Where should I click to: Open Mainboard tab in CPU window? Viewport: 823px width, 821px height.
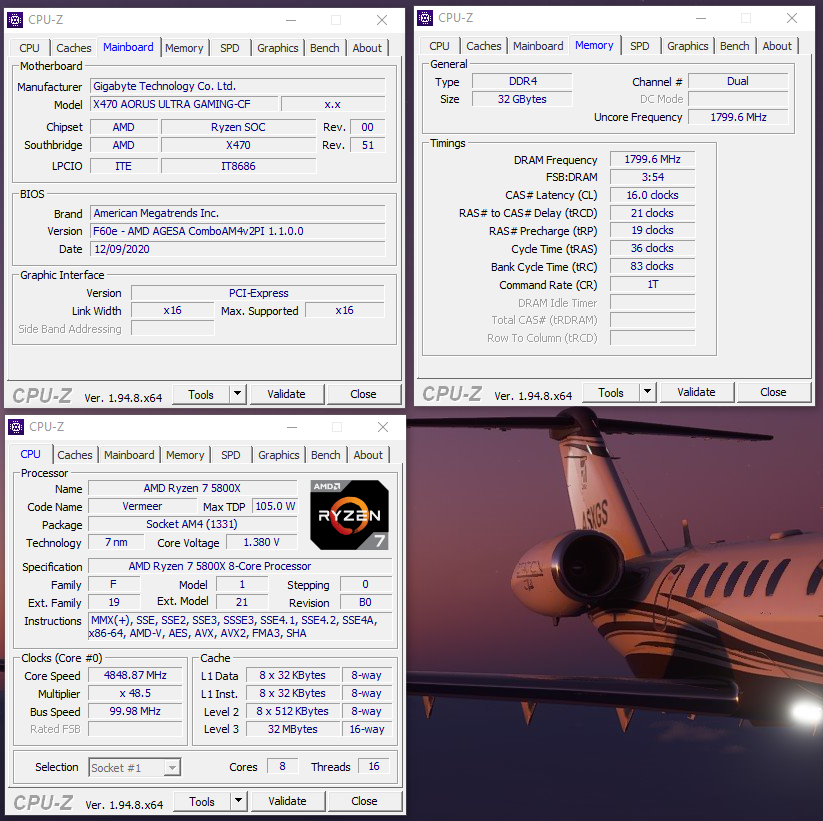(x=129, y=455)
